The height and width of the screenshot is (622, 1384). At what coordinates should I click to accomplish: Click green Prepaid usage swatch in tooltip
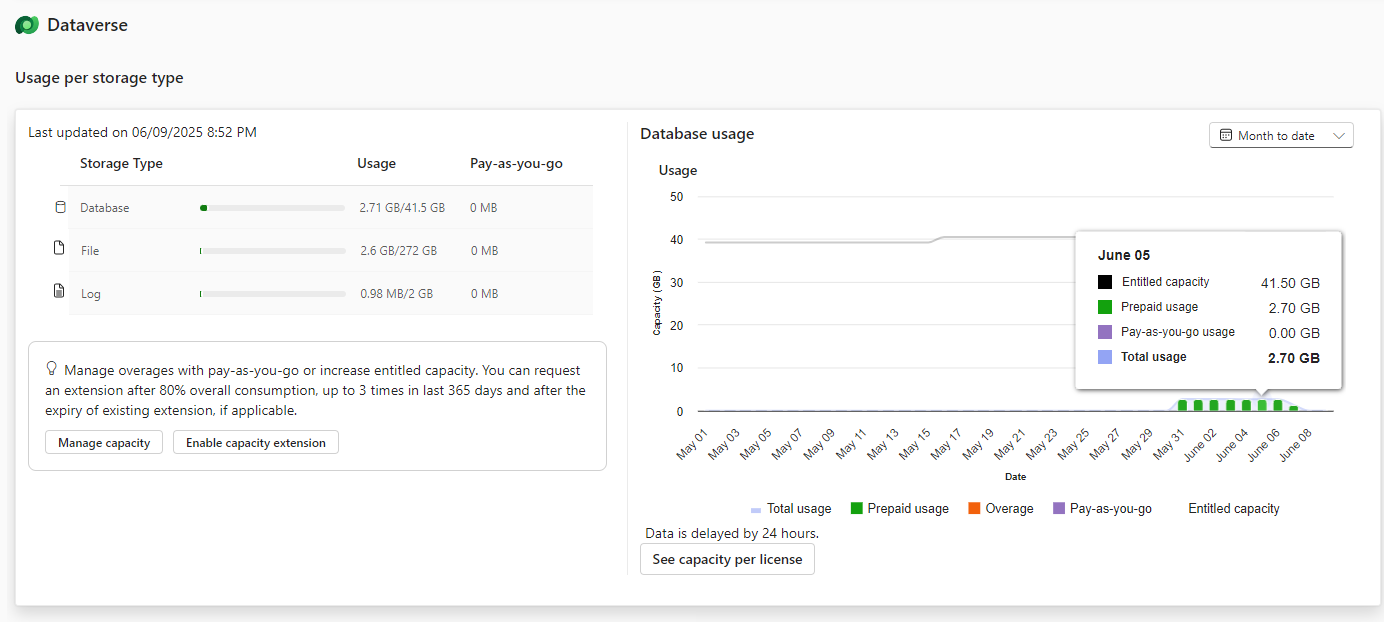[x=1105, y=308]
